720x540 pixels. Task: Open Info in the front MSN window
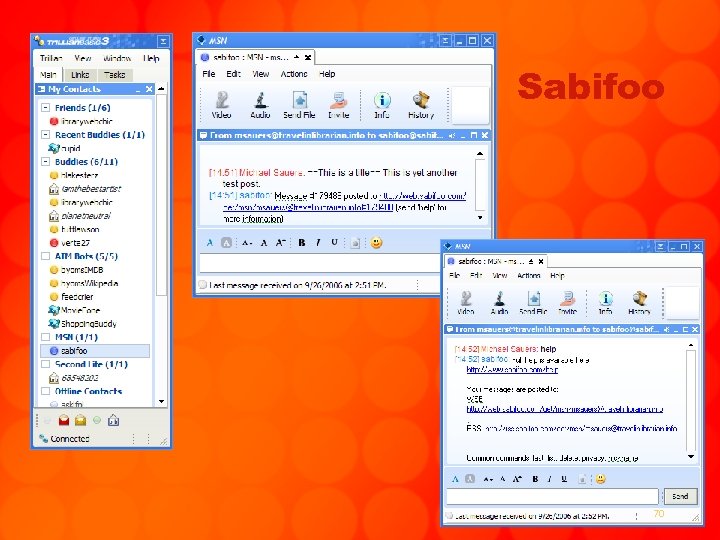(605, 303)
